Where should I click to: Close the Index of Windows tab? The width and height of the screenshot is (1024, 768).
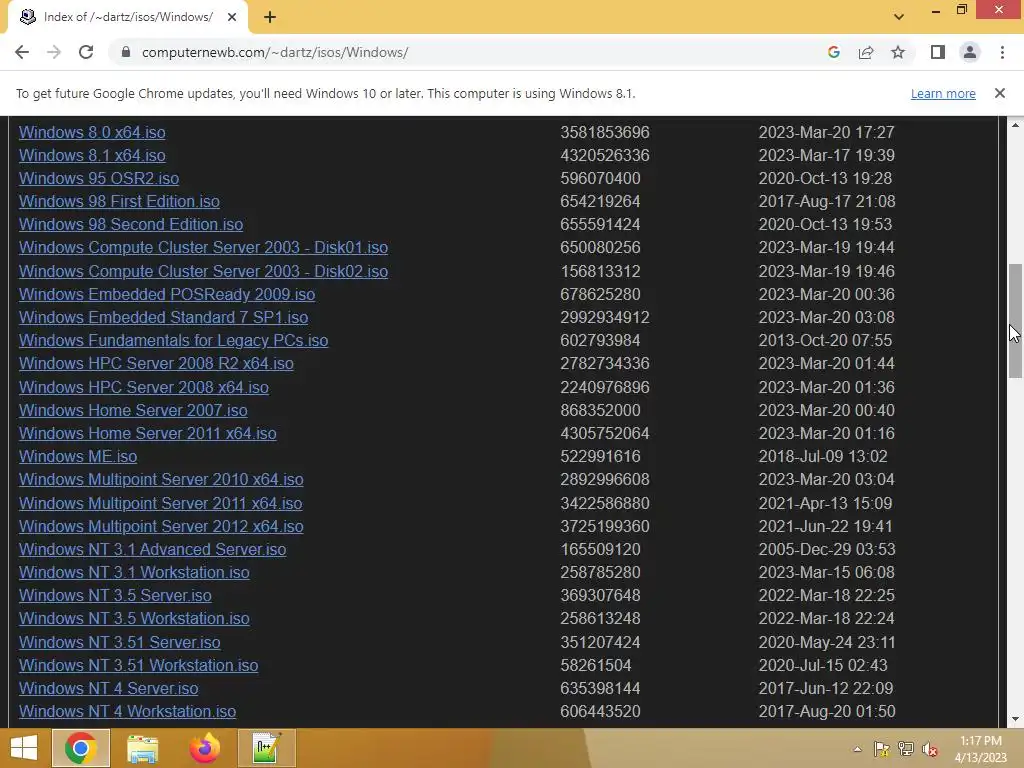tap(232, 17)
